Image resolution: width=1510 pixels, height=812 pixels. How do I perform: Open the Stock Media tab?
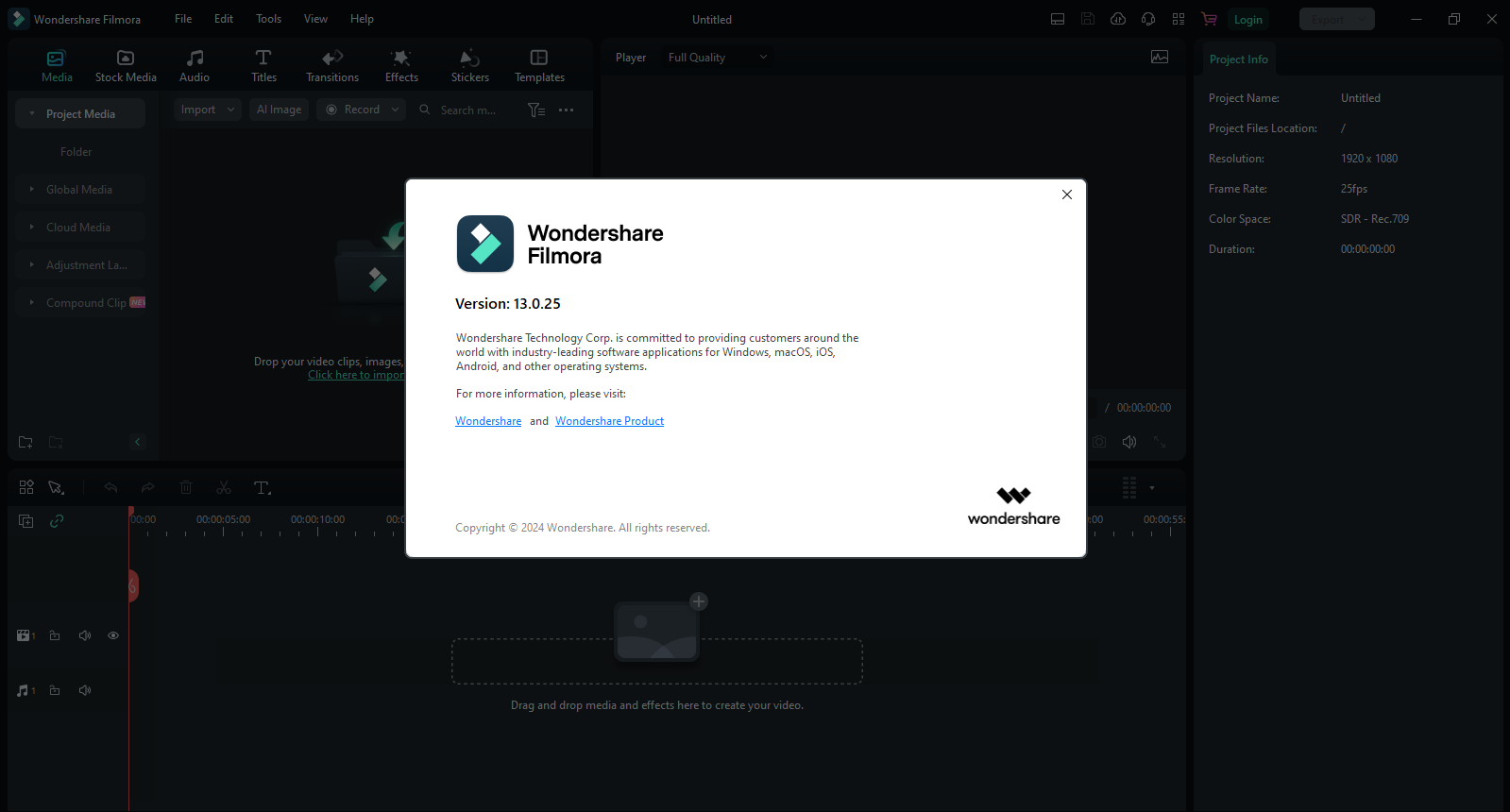click(126, 66)
